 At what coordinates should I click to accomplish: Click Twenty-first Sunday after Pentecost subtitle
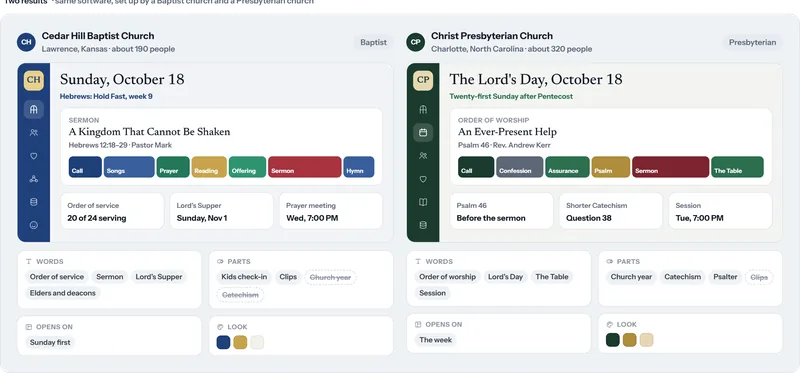511,96
